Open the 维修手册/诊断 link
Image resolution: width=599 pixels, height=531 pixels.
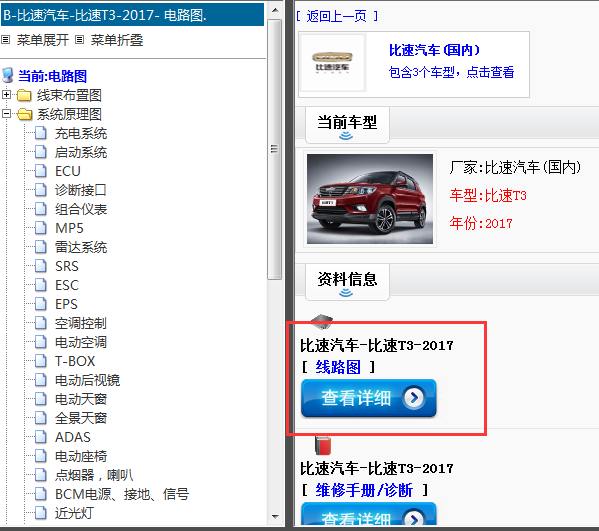click(x=364, y=490)
